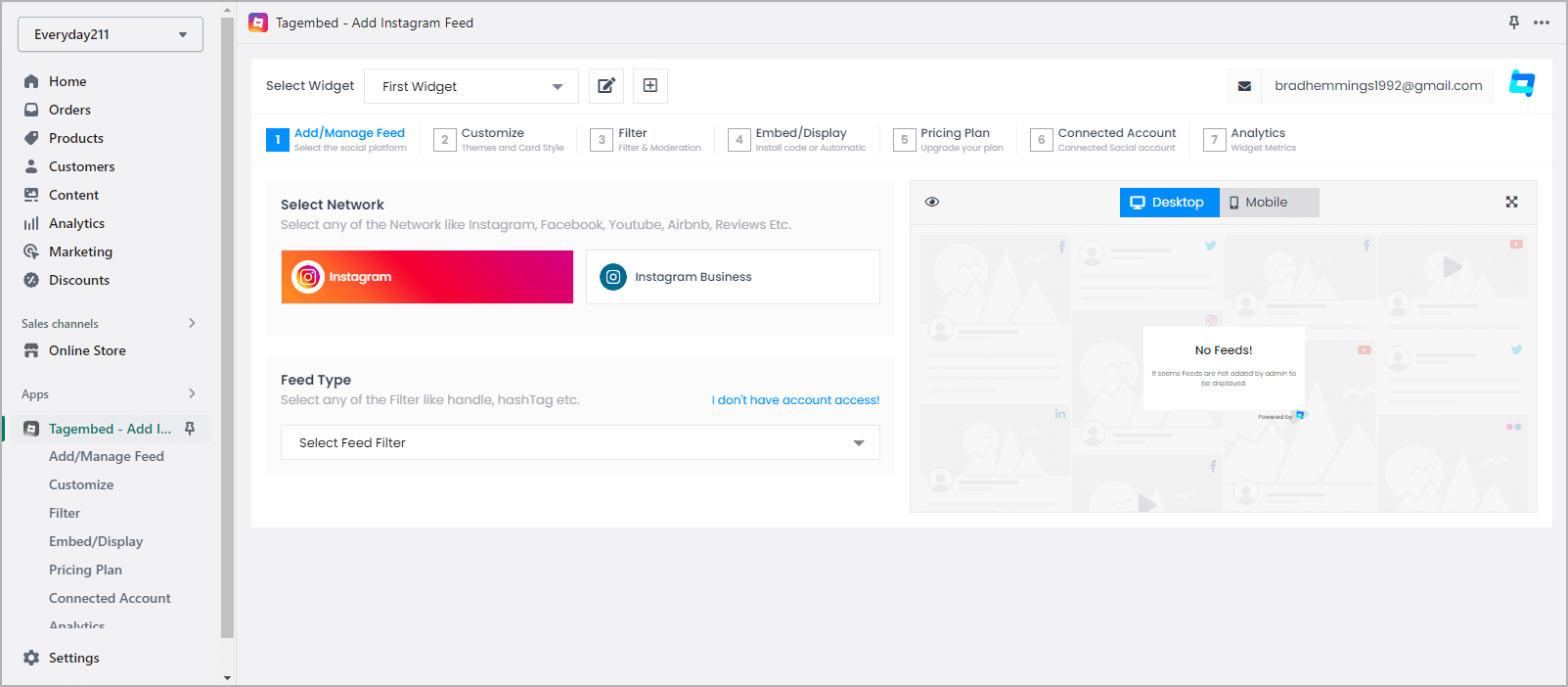This screenshot has width=1568, height=687.
Task: Click the Marketing target icon
Action: (31, 252)
